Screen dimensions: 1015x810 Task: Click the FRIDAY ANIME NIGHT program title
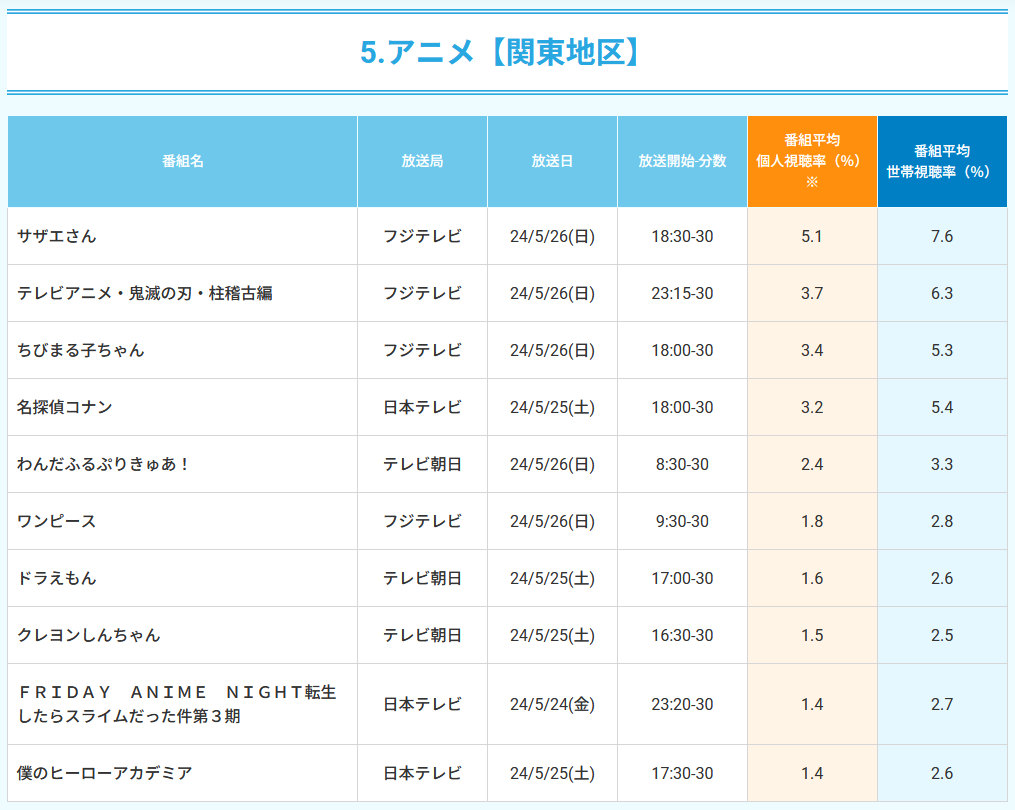[176, 704]
